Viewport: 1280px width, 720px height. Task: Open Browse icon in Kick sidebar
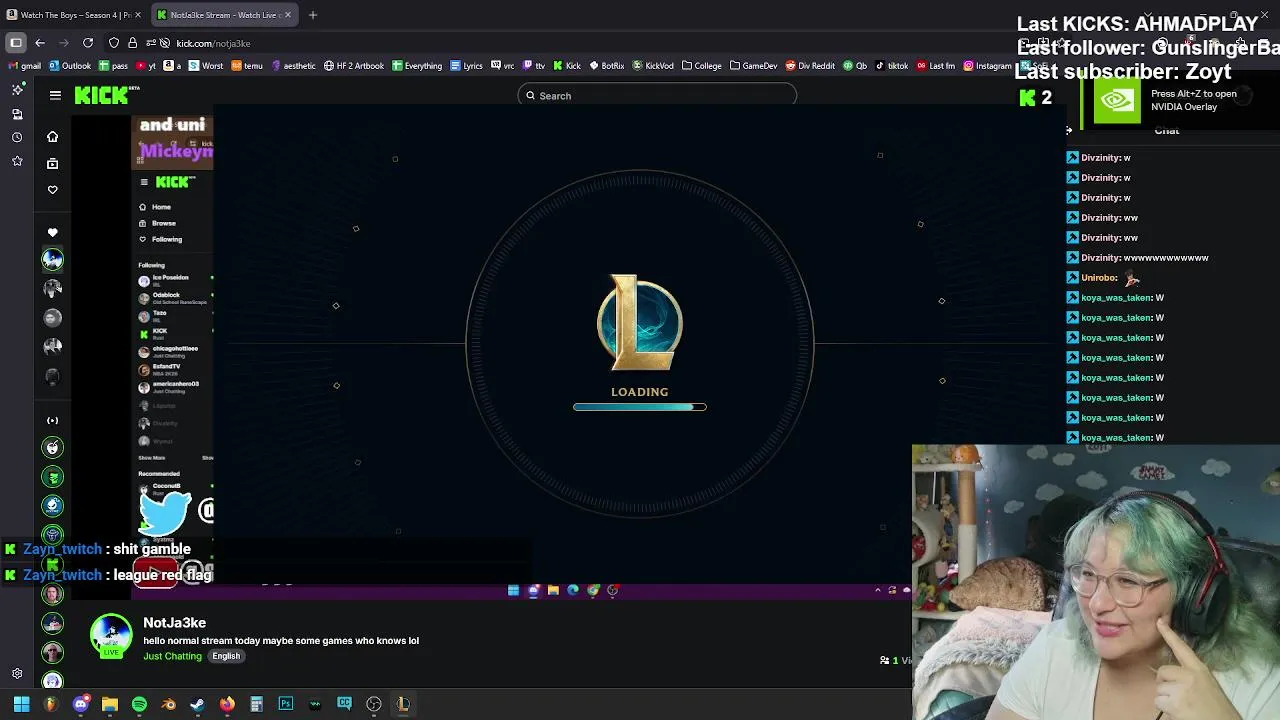[53, 163]
